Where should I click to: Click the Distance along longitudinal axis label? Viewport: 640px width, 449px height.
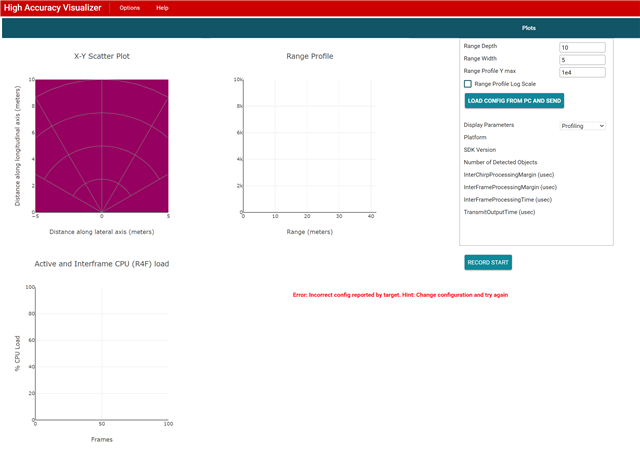pyautogui.click(x=17, y=146)
